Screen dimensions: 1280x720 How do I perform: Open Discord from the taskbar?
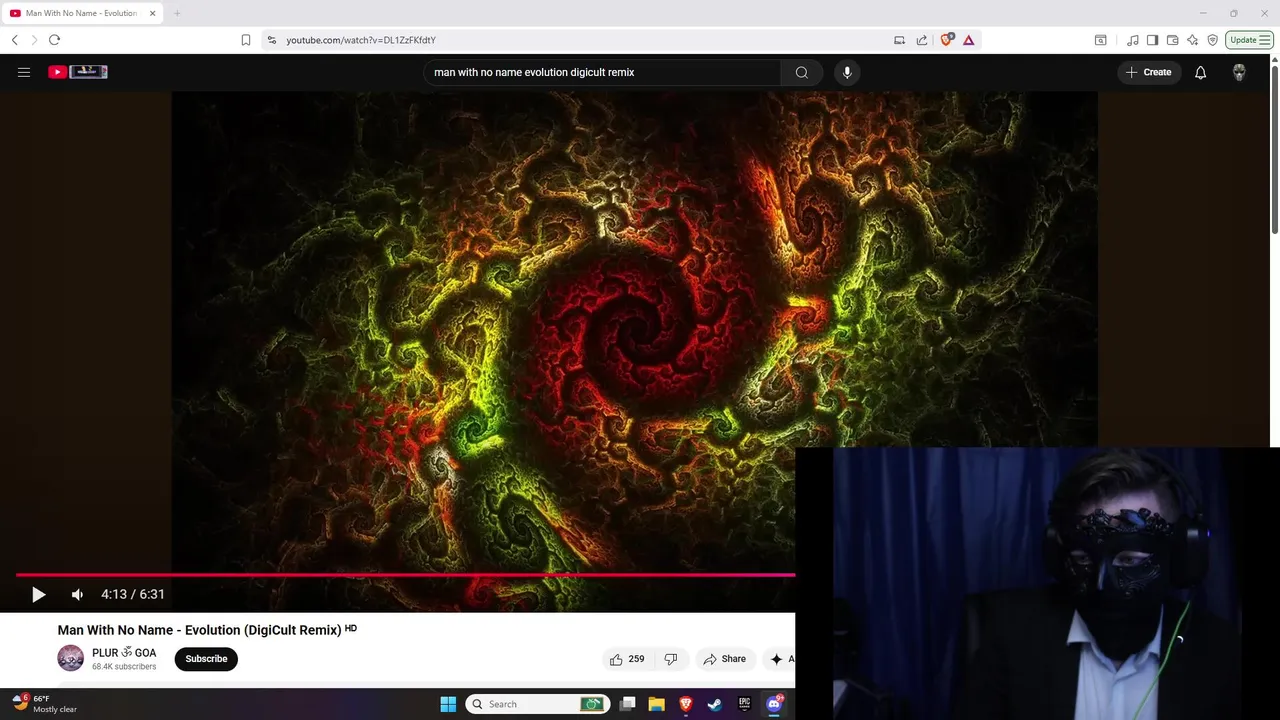(x=774, y=704)
